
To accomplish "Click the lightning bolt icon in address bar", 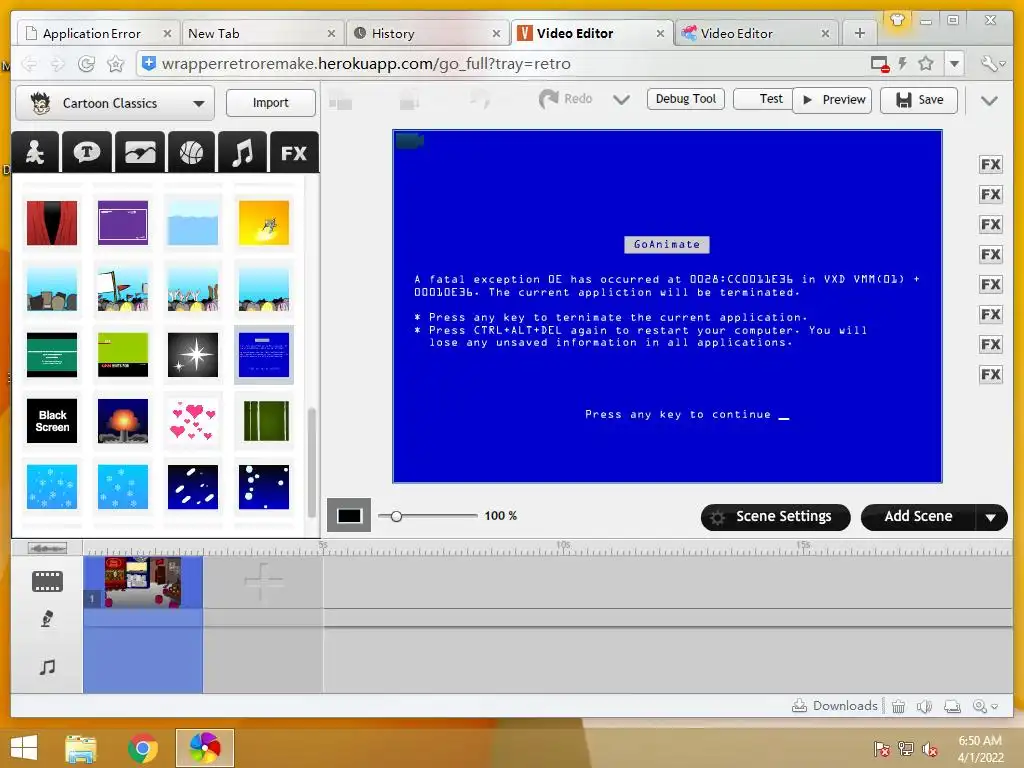I will point(903,63).
